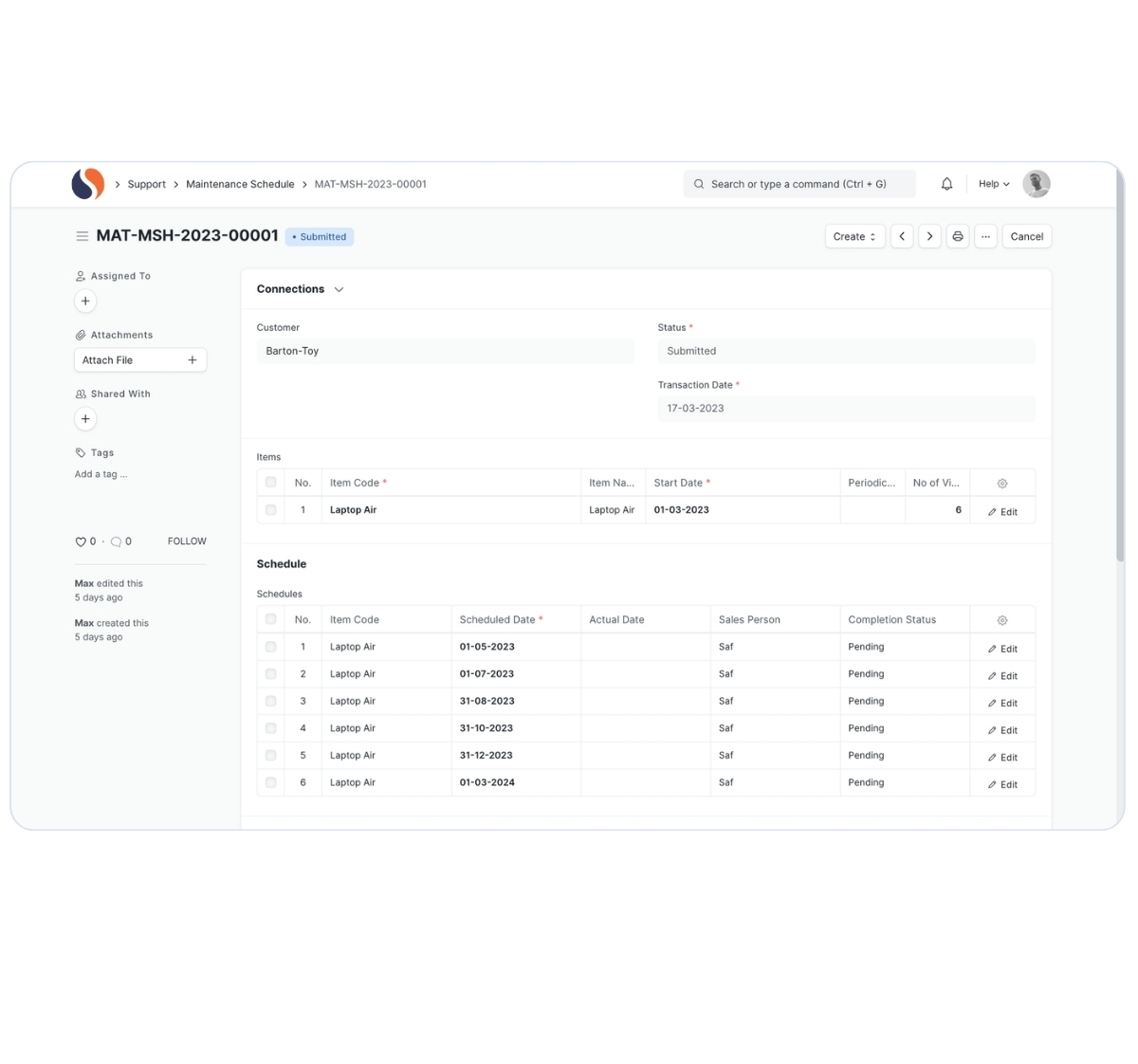Select checkbox for Laptop Air items row
The width and height of the screenshot is (1138, 1064).
pyautogui.click(x=271, y=510)
